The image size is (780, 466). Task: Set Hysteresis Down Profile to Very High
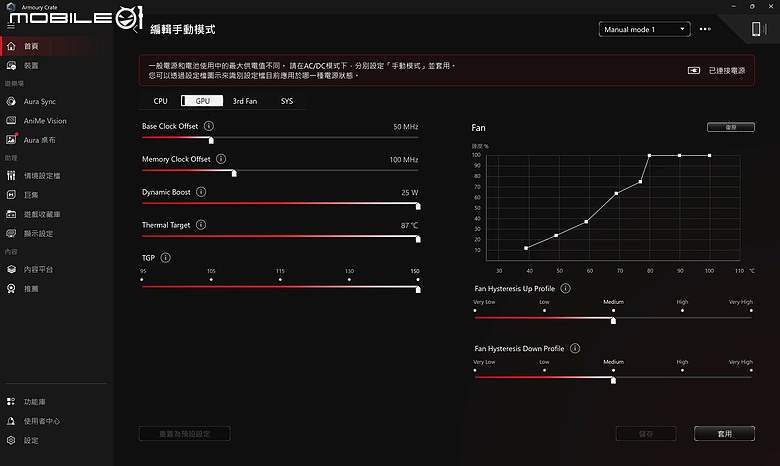[751, 370]
